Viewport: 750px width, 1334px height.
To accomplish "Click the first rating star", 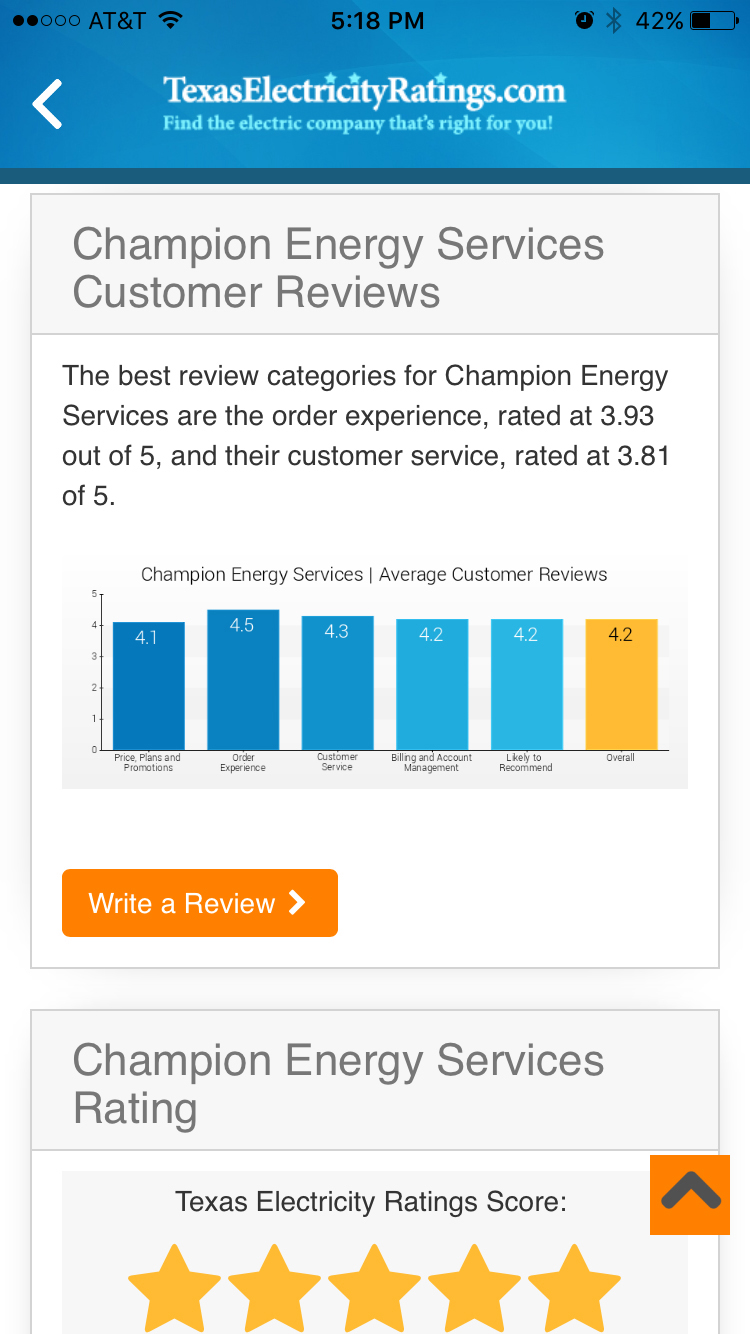I will [174, 1290].
